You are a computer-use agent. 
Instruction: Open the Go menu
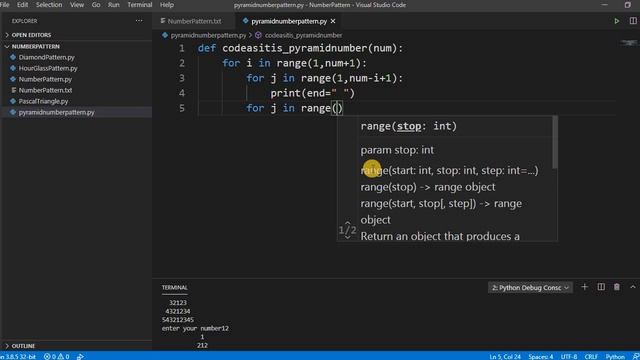[96, 5]
